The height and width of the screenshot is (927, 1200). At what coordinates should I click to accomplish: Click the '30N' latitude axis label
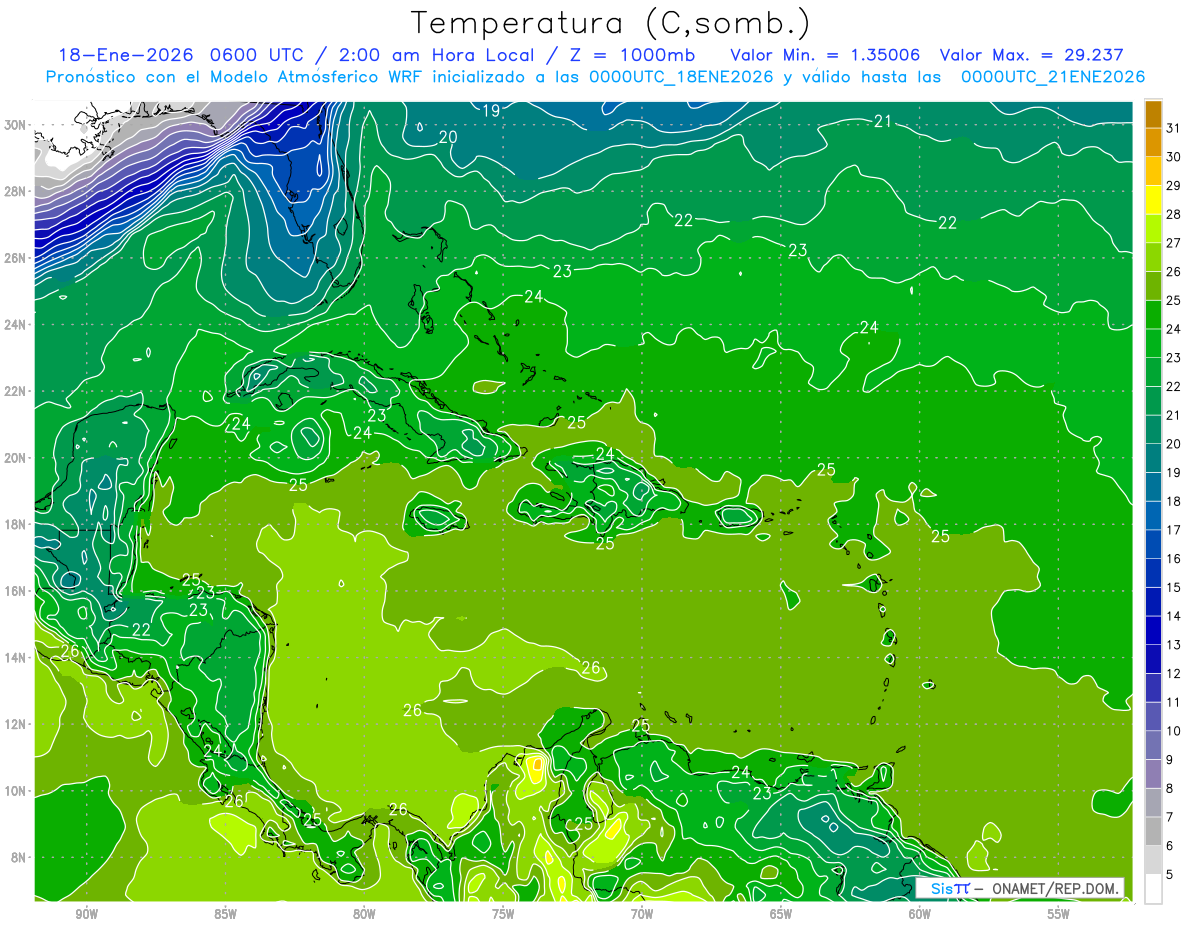(16, 125)
